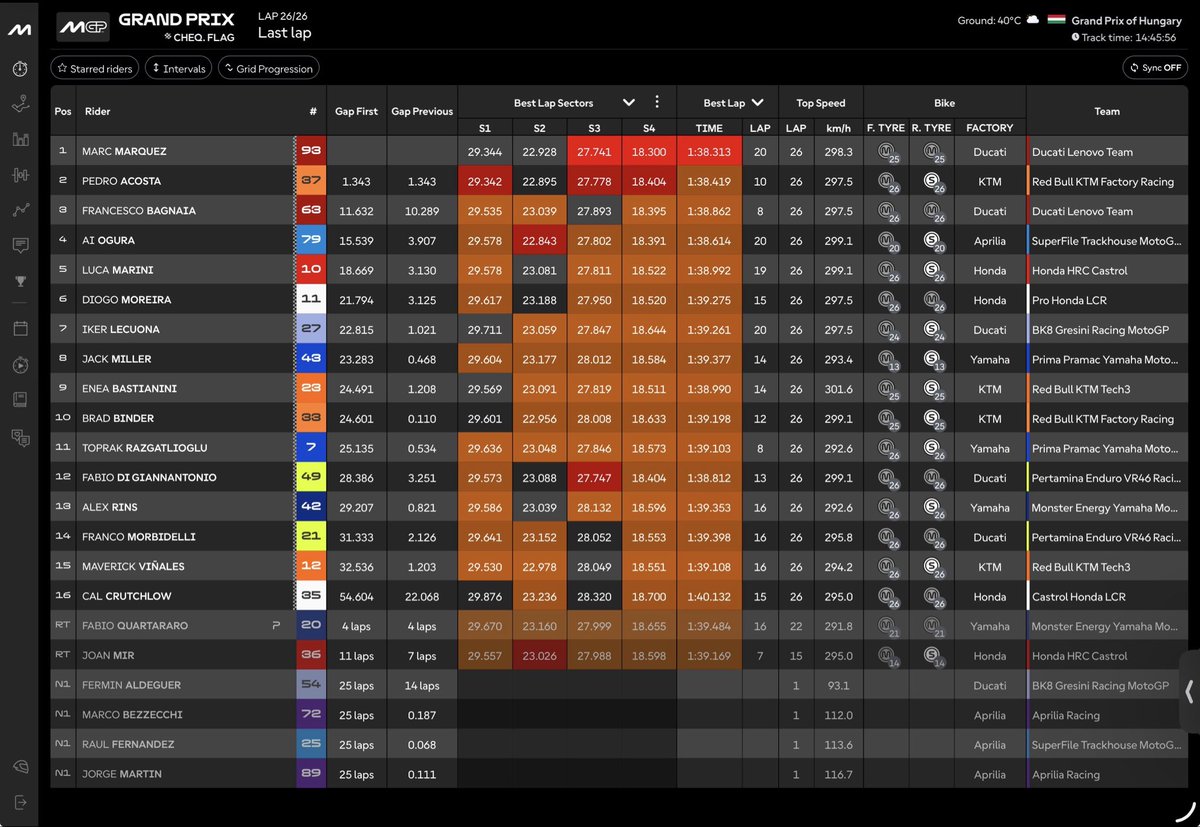Click the S3 sector column header
1200x827 pixels.
tap(594, 128)
